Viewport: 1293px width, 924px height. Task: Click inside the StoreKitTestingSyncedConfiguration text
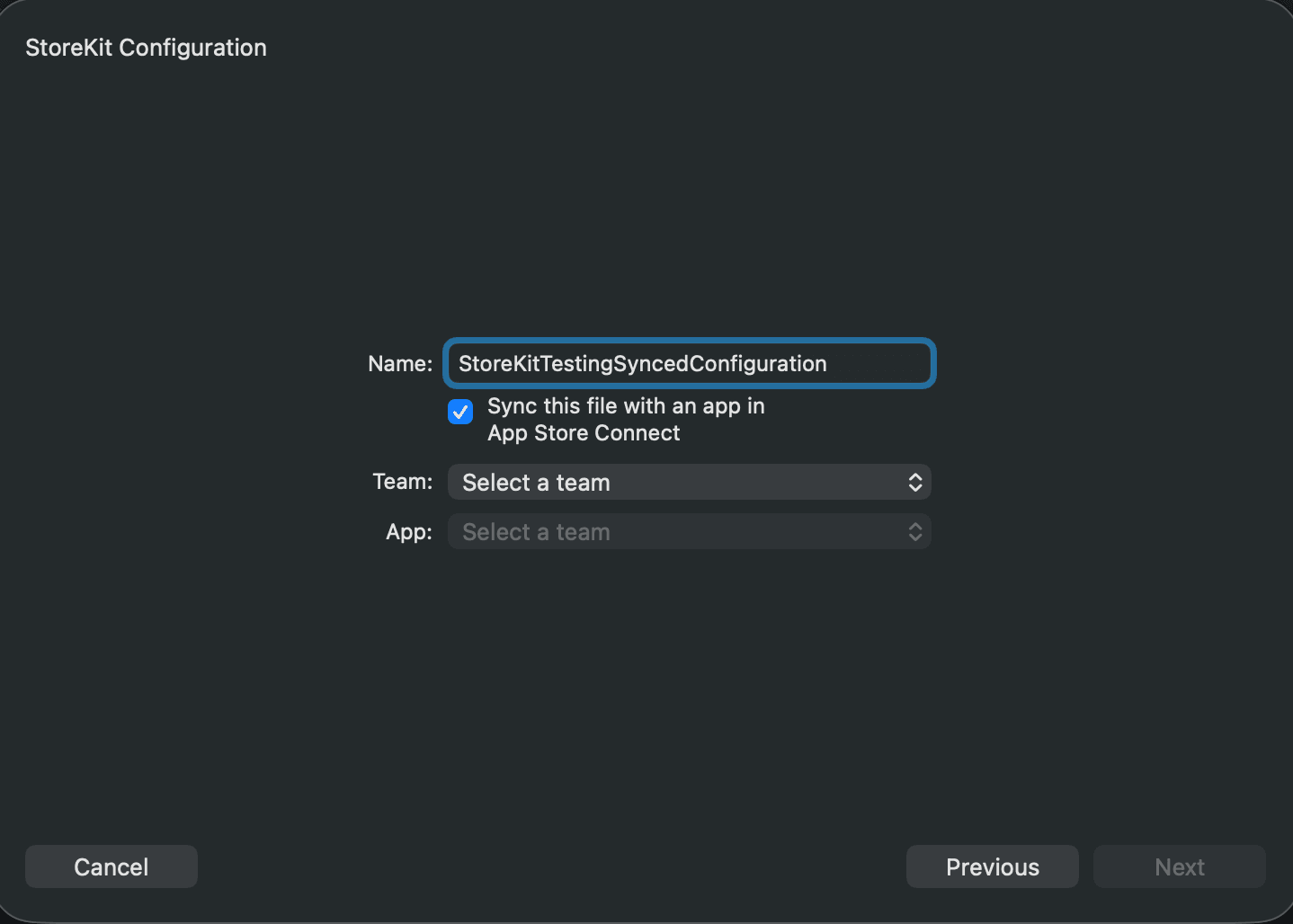click(x=643, y=363)
